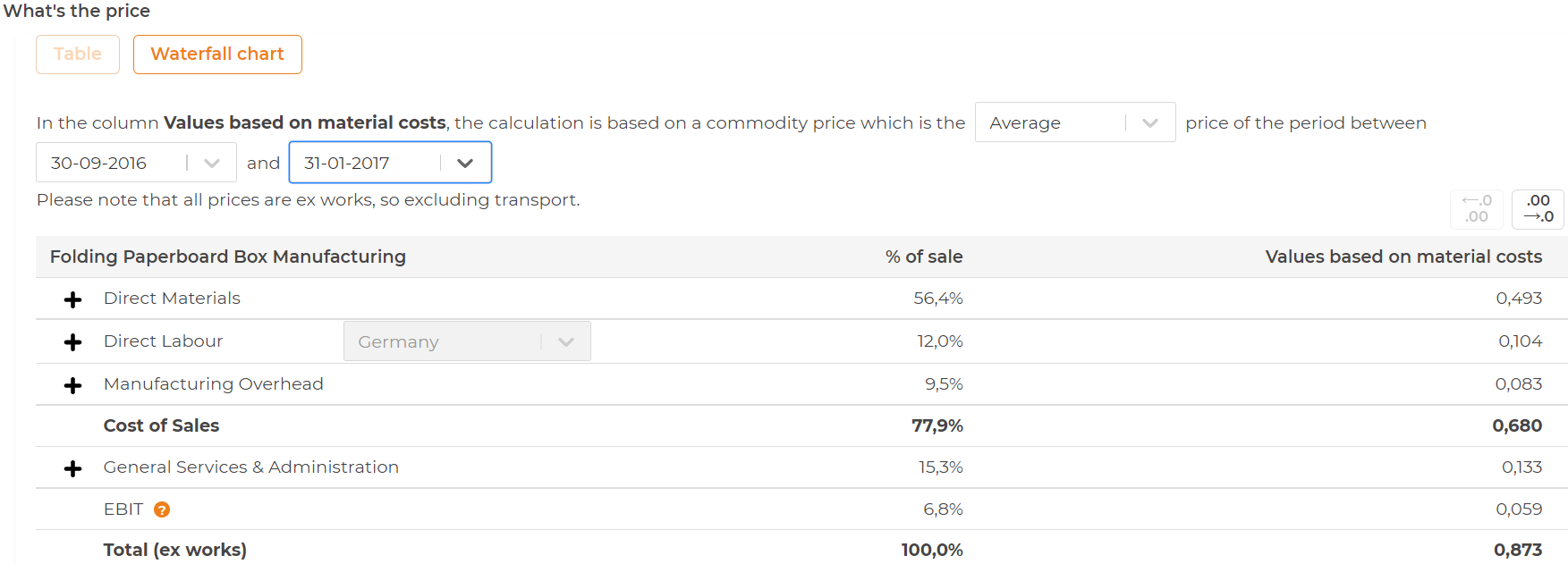Image resolution: width=1568 pixels, height=564 pixels.
Task: Expand the Manufacturing Overhead row
Action: pyautogui.click(x=72, y=385)
